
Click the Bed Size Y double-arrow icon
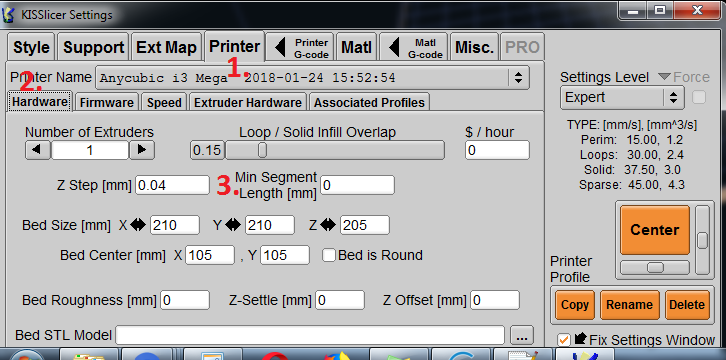click(233, 225)
